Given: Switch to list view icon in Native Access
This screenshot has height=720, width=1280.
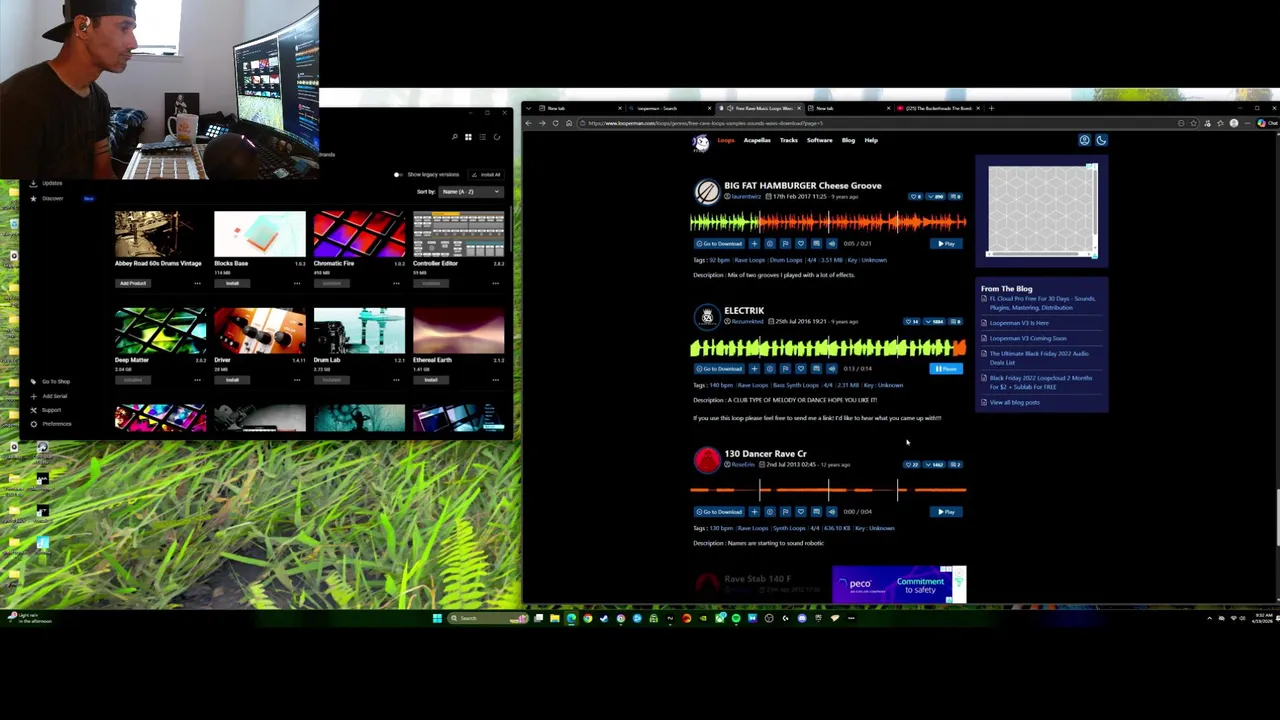Looking at the screenshot, I should tap(482, 137).
